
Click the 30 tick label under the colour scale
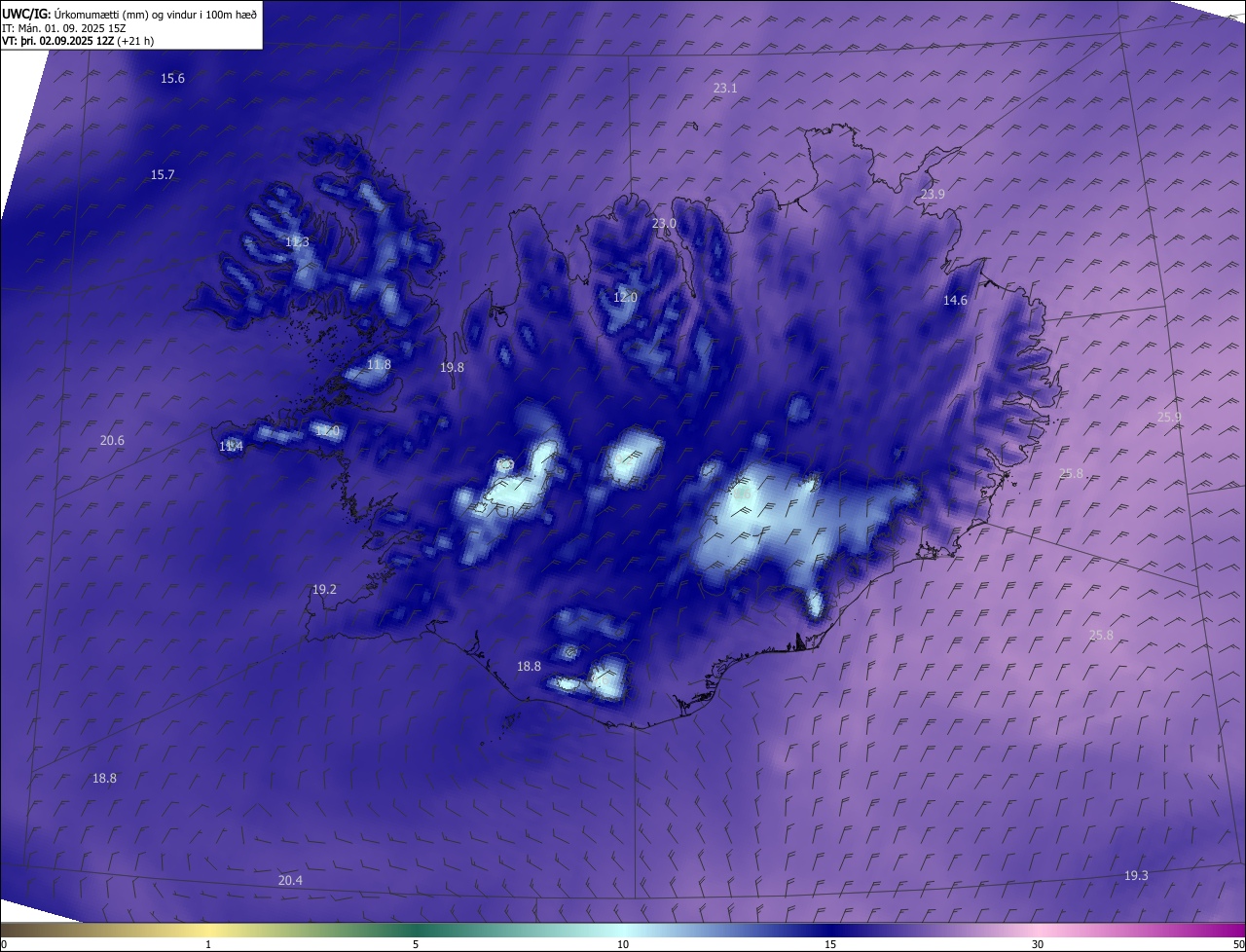point(1038,944)
